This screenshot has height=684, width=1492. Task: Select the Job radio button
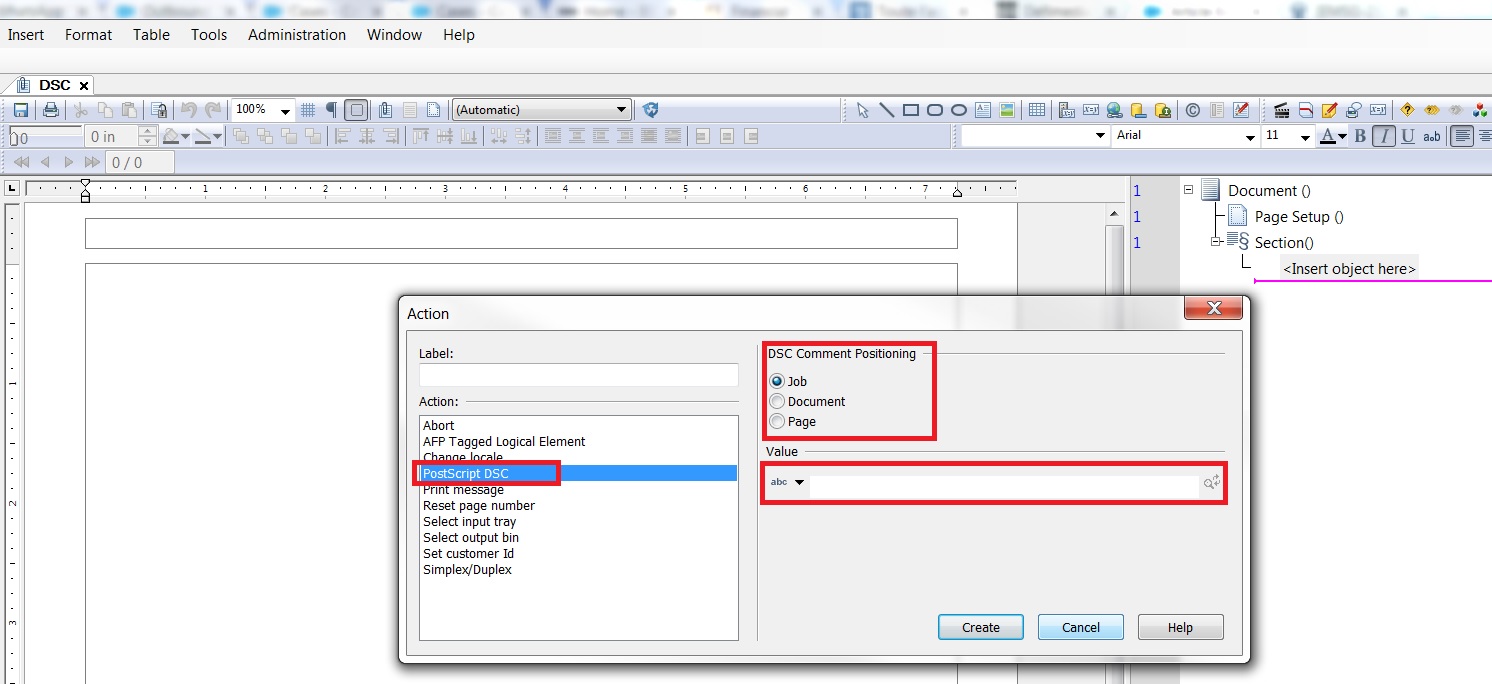[777, 381]
